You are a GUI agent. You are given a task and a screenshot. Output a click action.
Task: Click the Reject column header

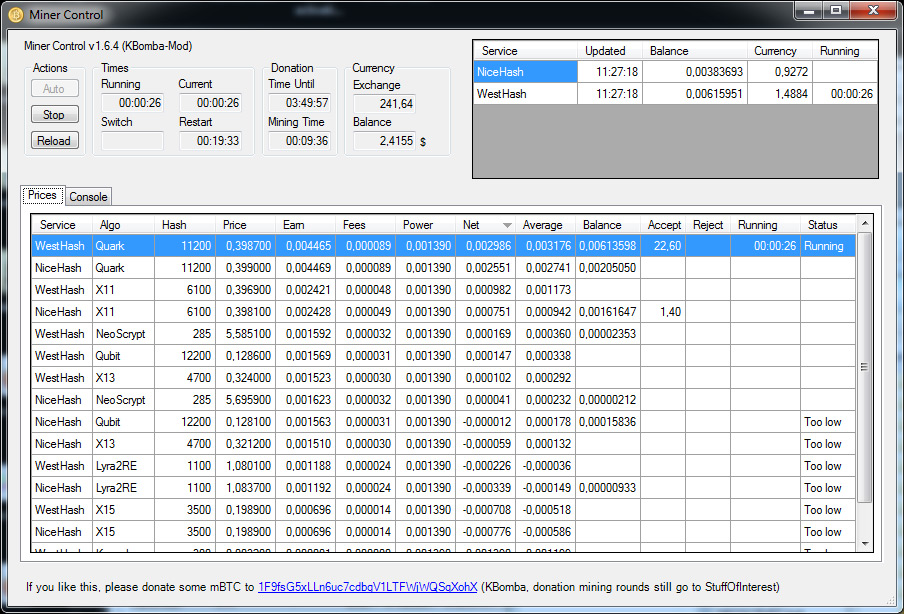708,225
